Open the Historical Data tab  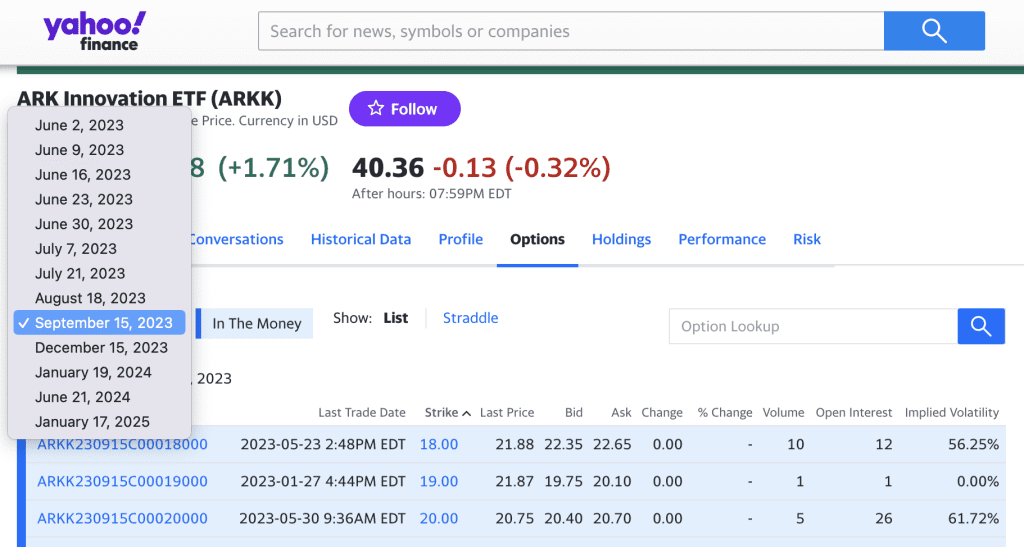(x=360, y=240)
